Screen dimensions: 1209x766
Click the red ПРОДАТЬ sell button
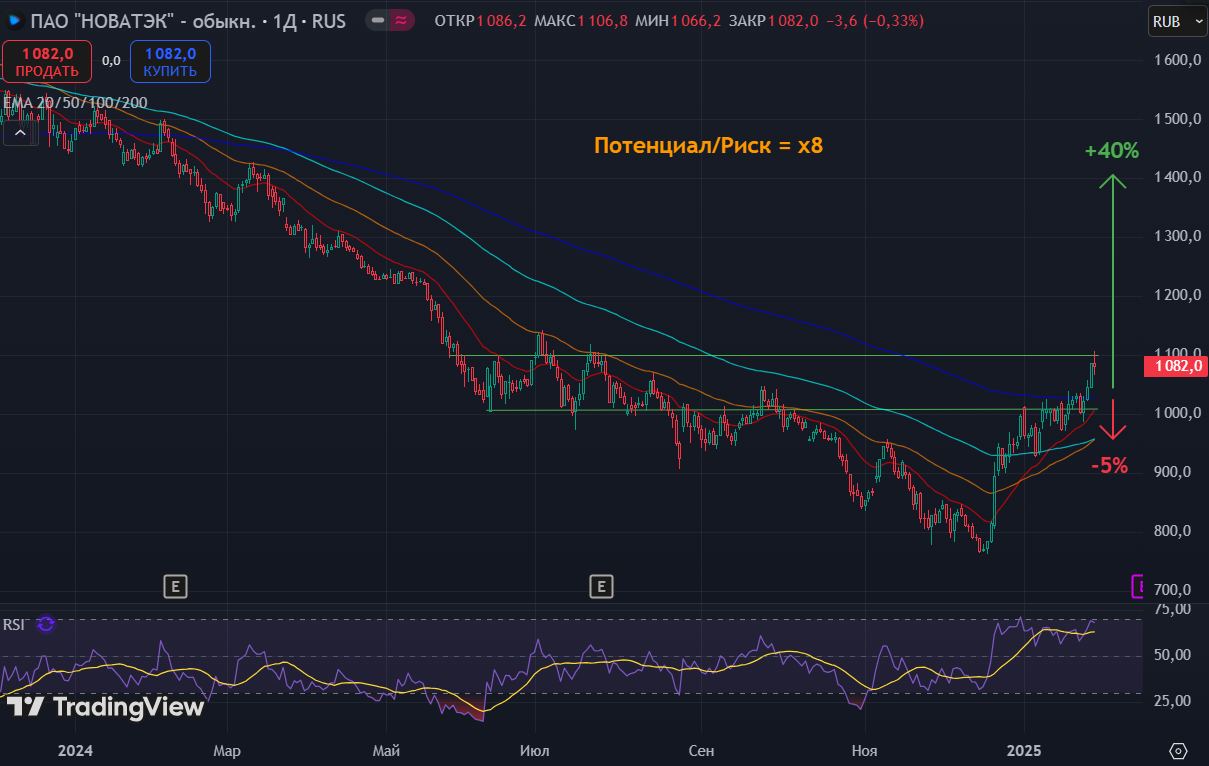[47, 61]
